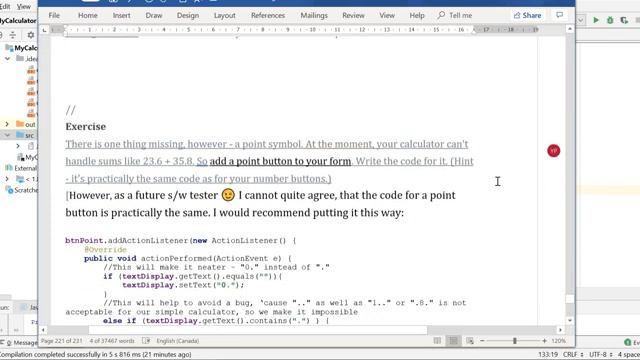Viewport: 640px width, 360px height.
Task: Click the English (Canada) language indicator
Action: (178, 341)
